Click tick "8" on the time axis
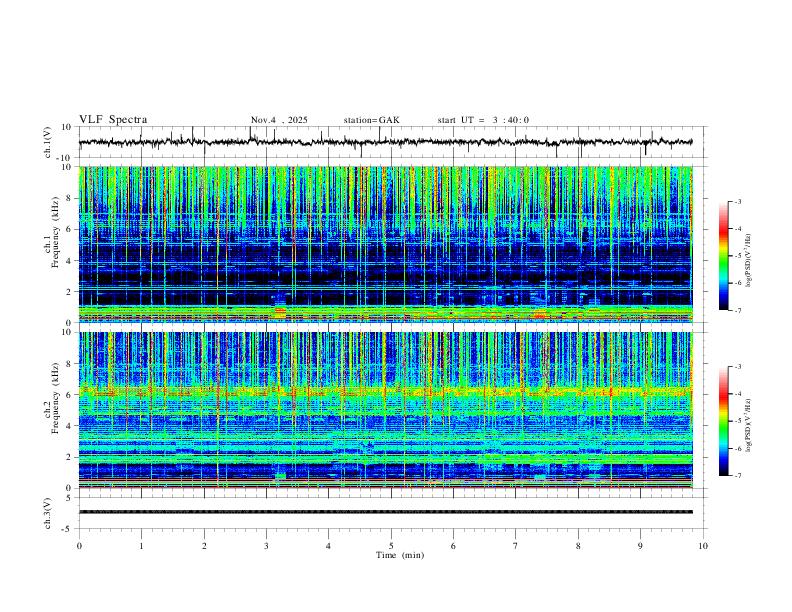 pyautogui.click(x=578, y=546)
